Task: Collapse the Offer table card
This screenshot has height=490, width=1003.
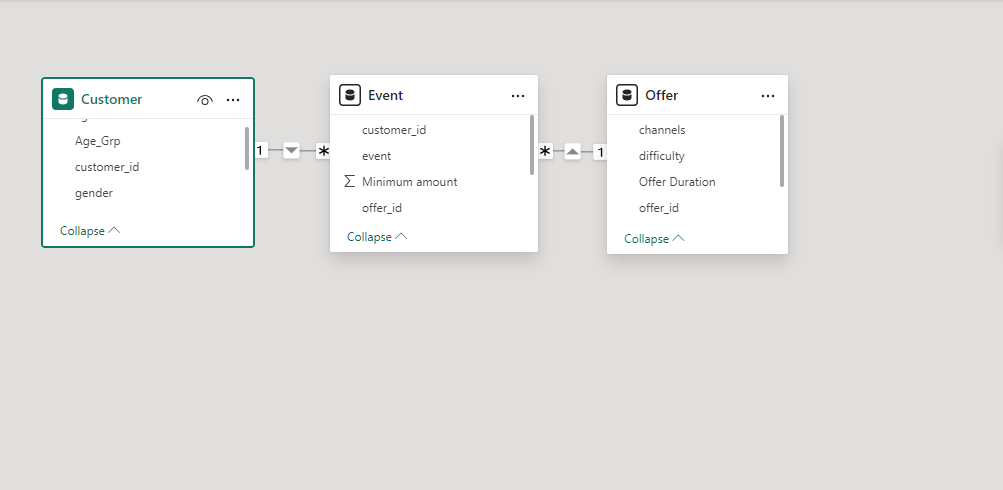Action: [654, 239]
